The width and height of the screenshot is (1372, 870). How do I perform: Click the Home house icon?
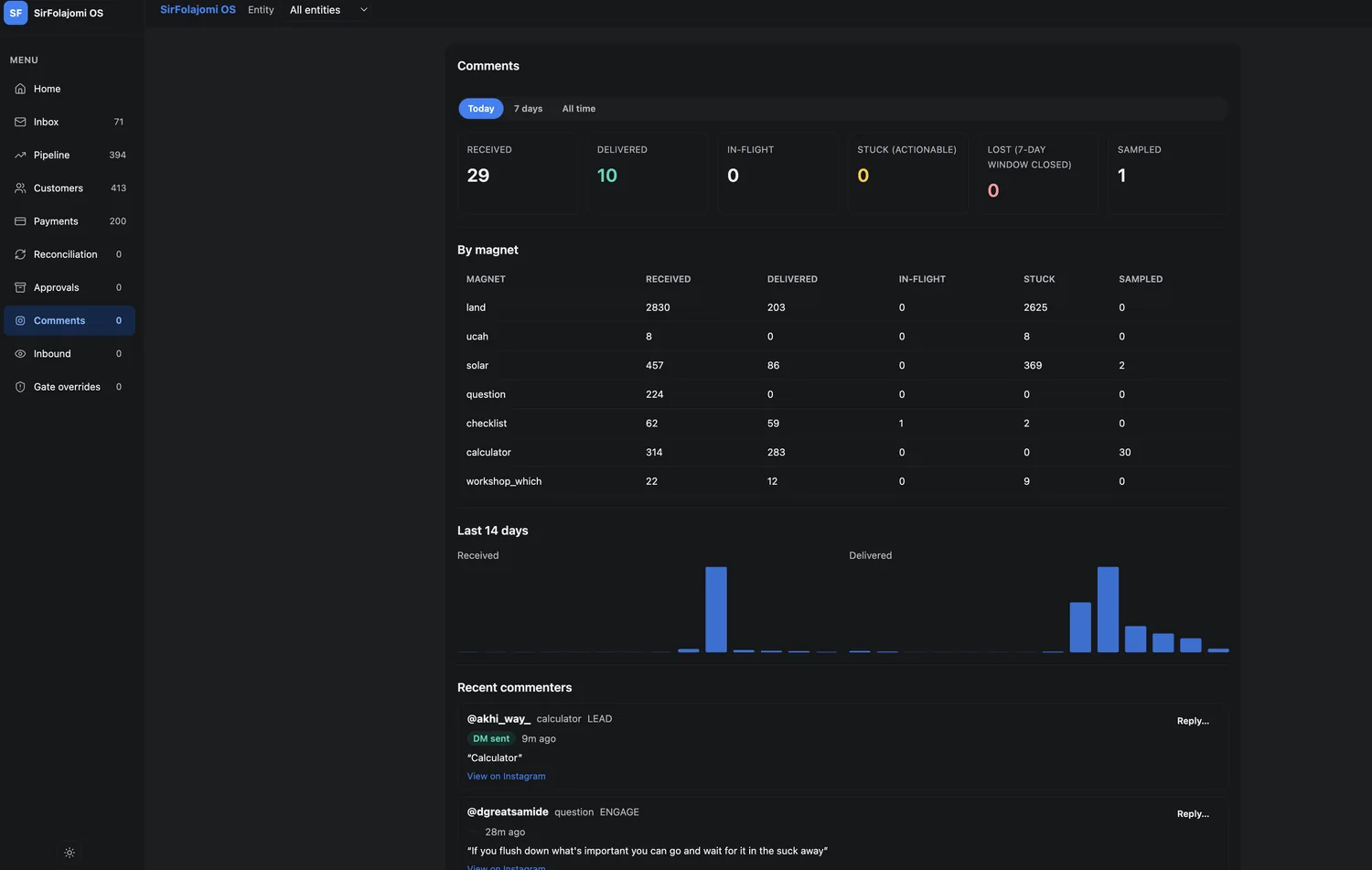pyautogui.click(x=20, y=89)
